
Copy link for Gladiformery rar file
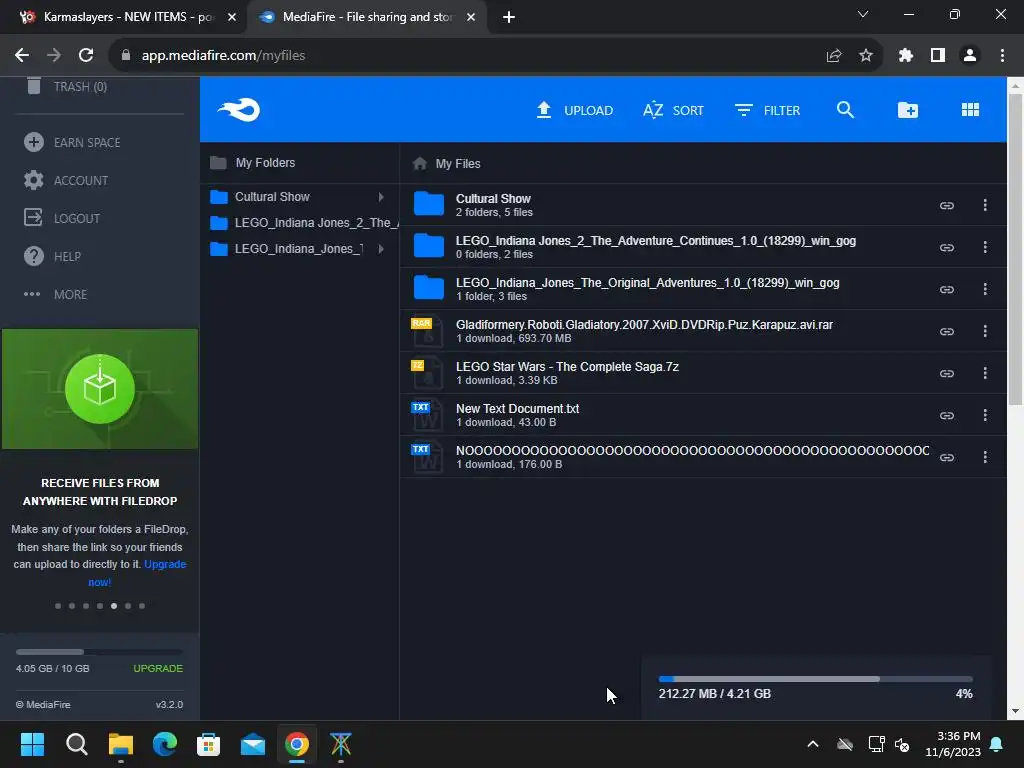click(946, 332)
